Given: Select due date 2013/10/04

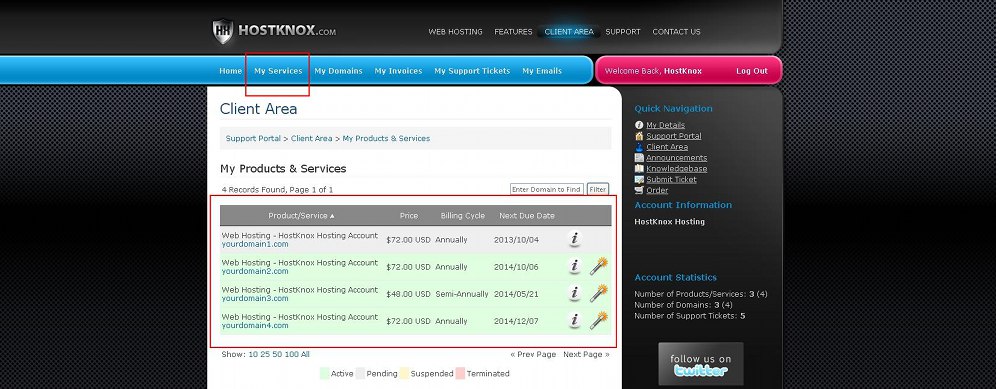Looking at the screenshot, I should (x=516, y=240).
